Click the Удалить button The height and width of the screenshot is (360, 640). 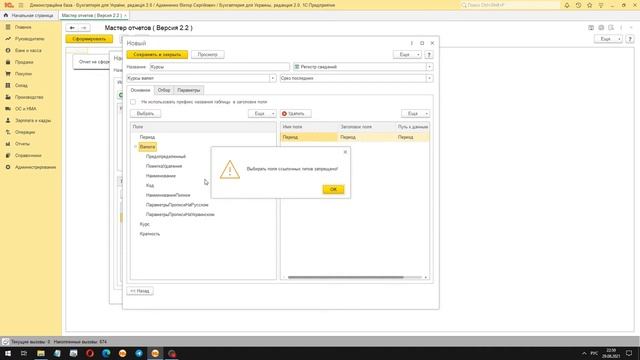(x=296, y=113)
